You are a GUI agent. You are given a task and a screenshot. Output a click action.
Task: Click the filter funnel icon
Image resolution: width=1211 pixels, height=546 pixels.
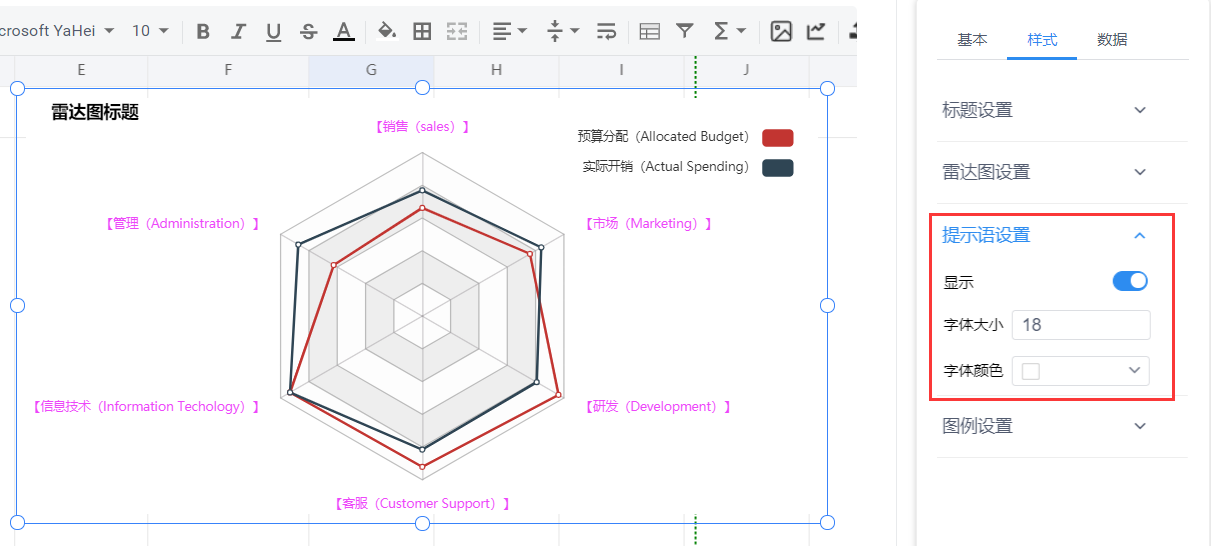pos(684,31)
